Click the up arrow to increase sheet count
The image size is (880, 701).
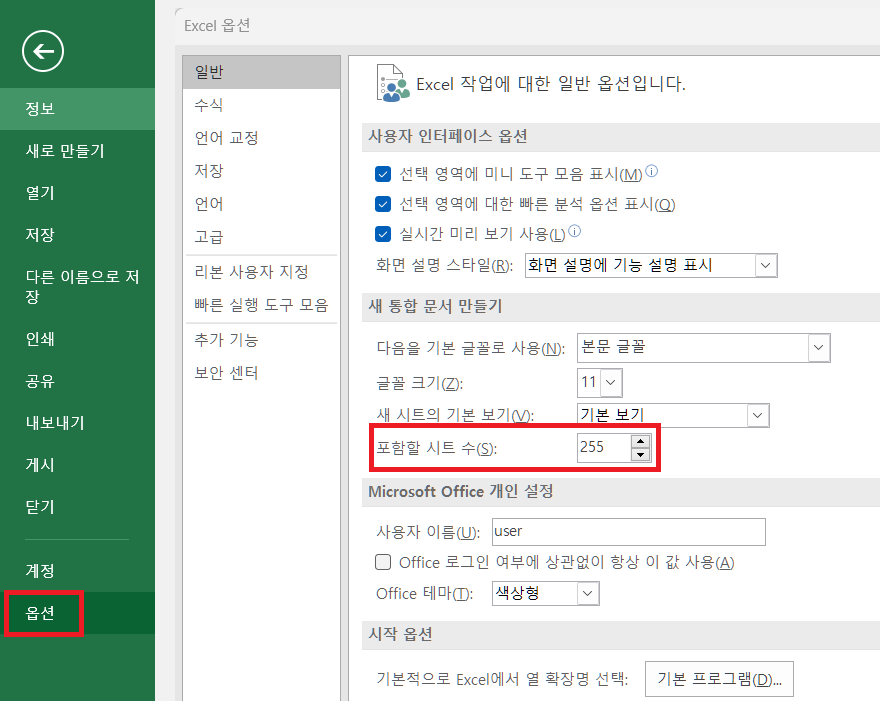point(642,442)
